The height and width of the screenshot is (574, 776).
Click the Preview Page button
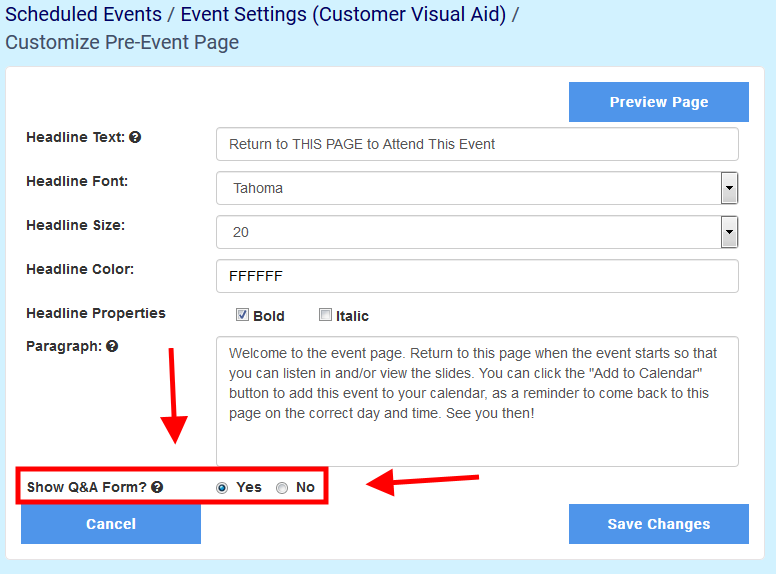pos(659,102)
